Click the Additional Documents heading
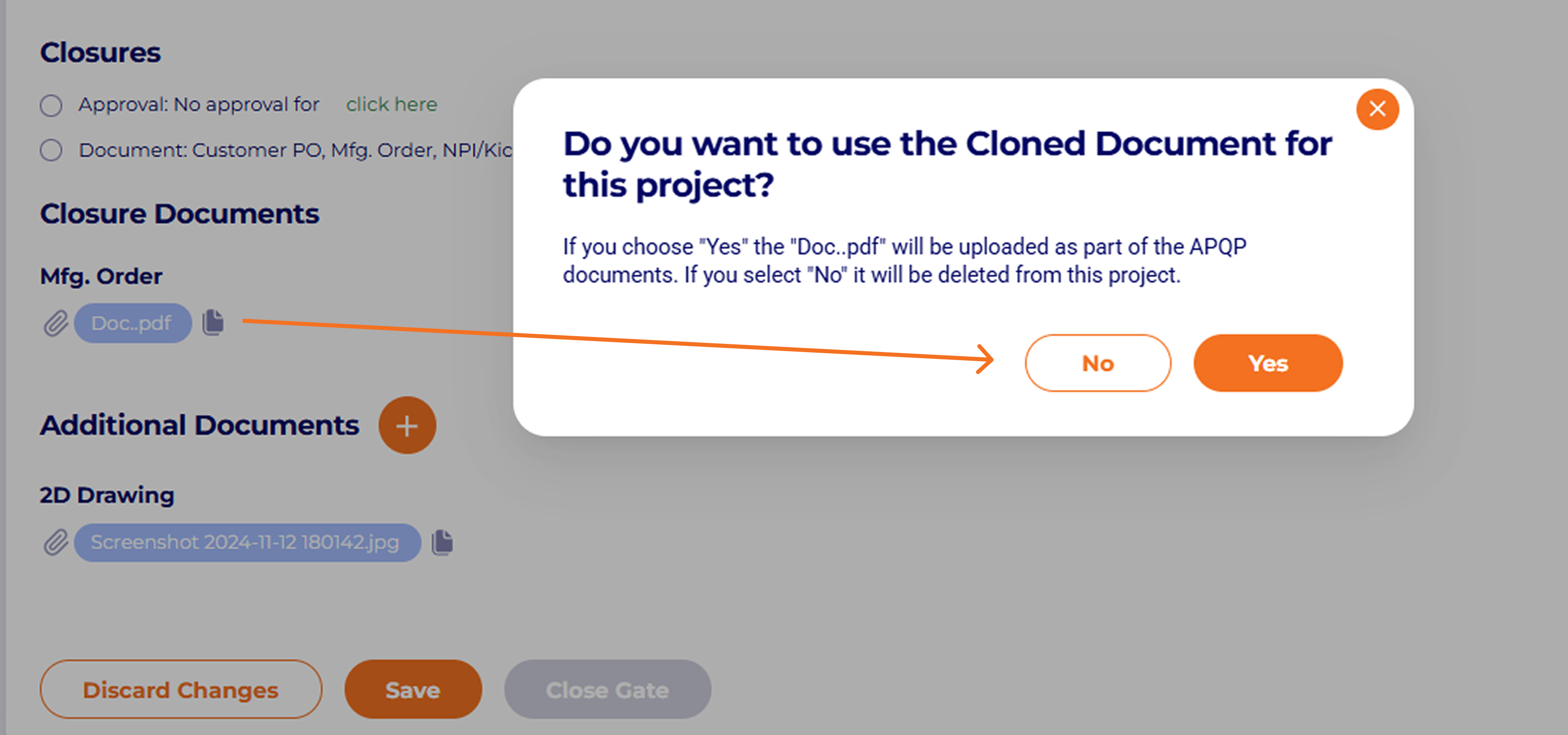Image resolution: width=1568 pixels, height=735 pixels. point(199,425)
